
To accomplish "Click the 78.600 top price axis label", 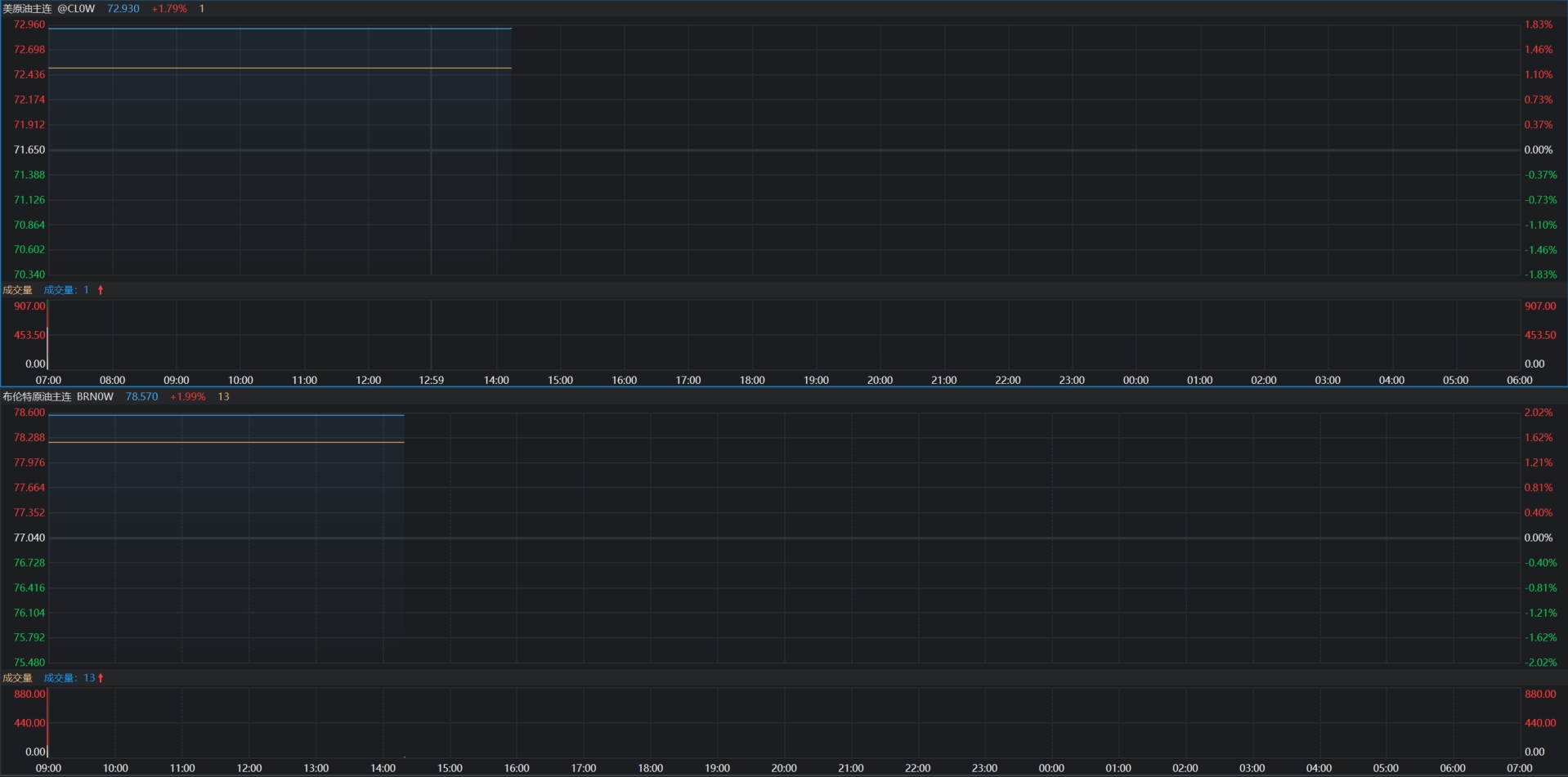I will pos(29,413).
